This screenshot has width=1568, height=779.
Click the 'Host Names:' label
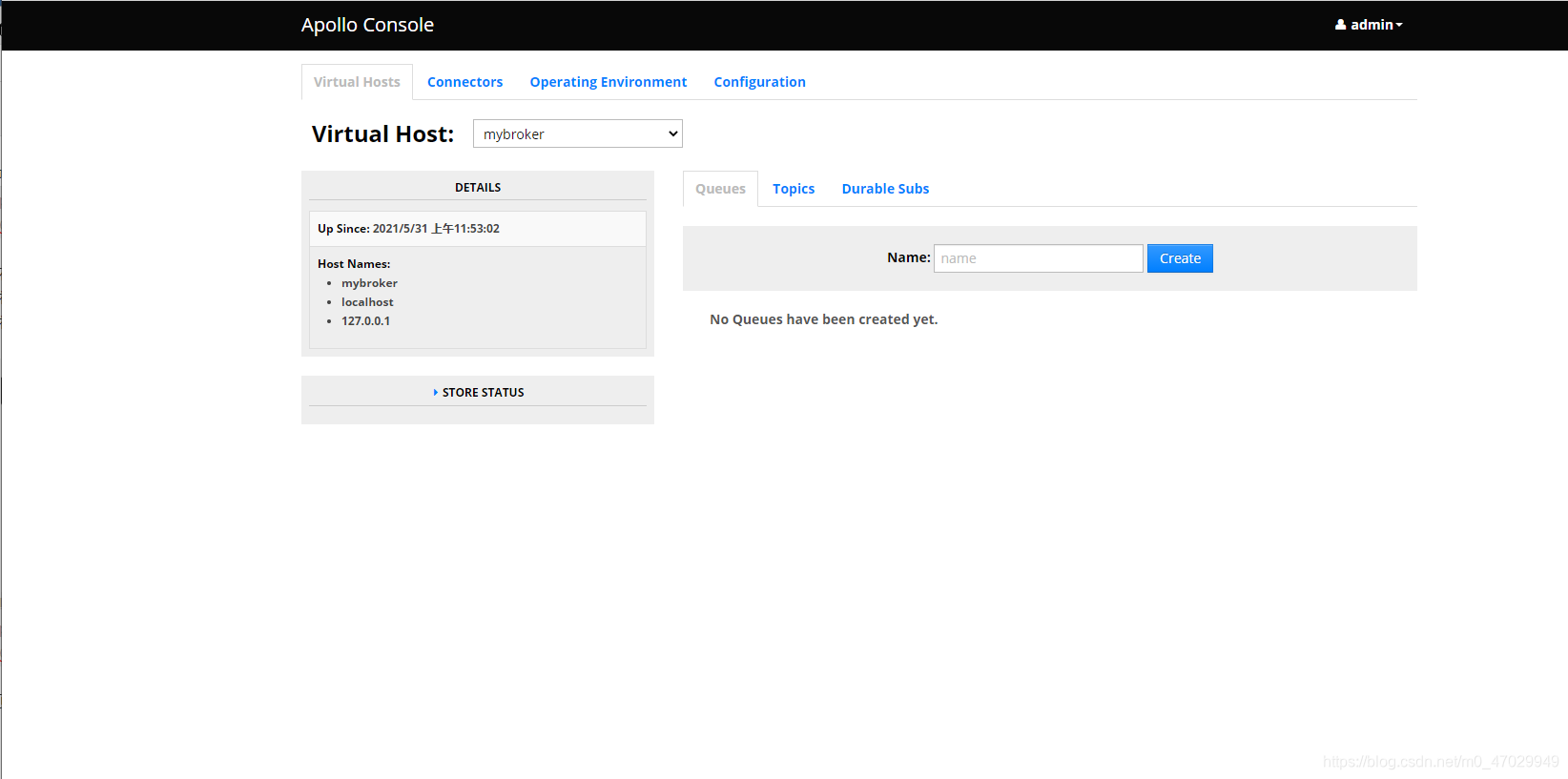coord(354,264)
